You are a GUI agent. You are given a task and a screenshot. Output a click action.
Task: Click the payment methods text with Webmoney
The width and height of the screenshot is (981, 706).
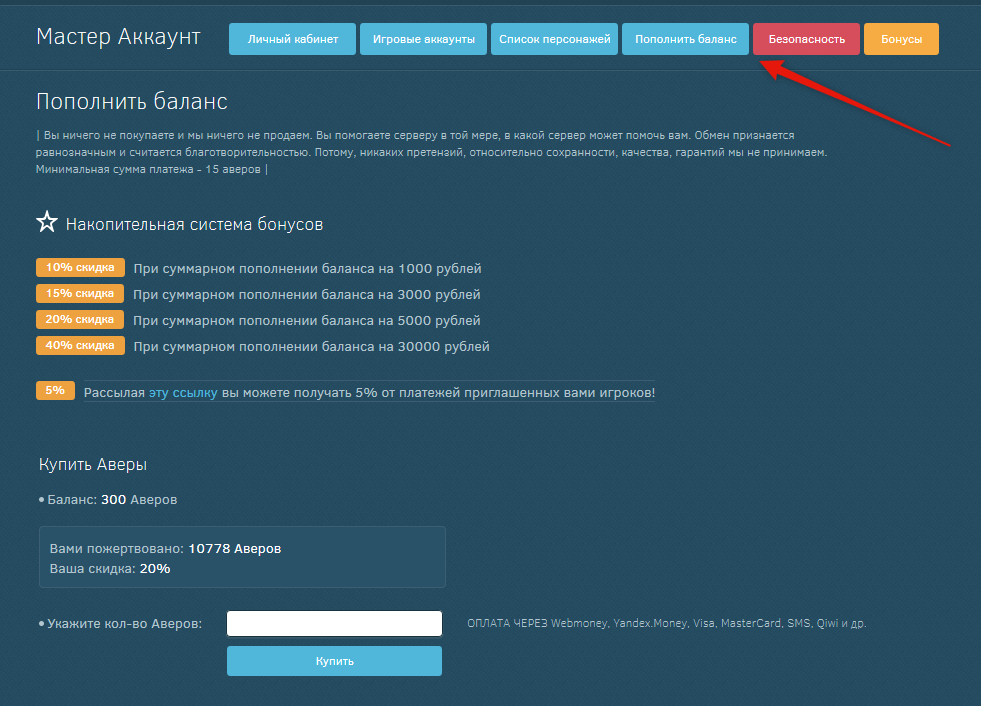click(x=666, y=623)
